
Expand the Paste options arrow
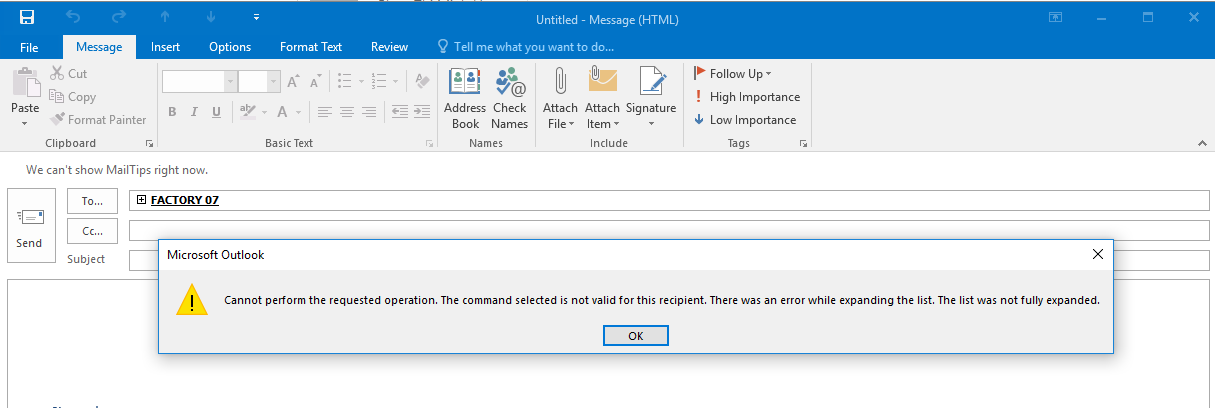point(25,123)
